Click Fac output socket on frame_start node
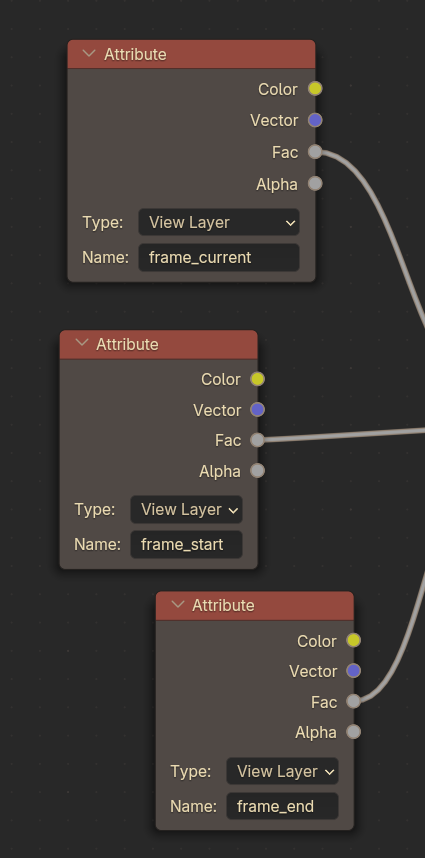The width and height of the screenshot is (425, 858). [258, 439]
